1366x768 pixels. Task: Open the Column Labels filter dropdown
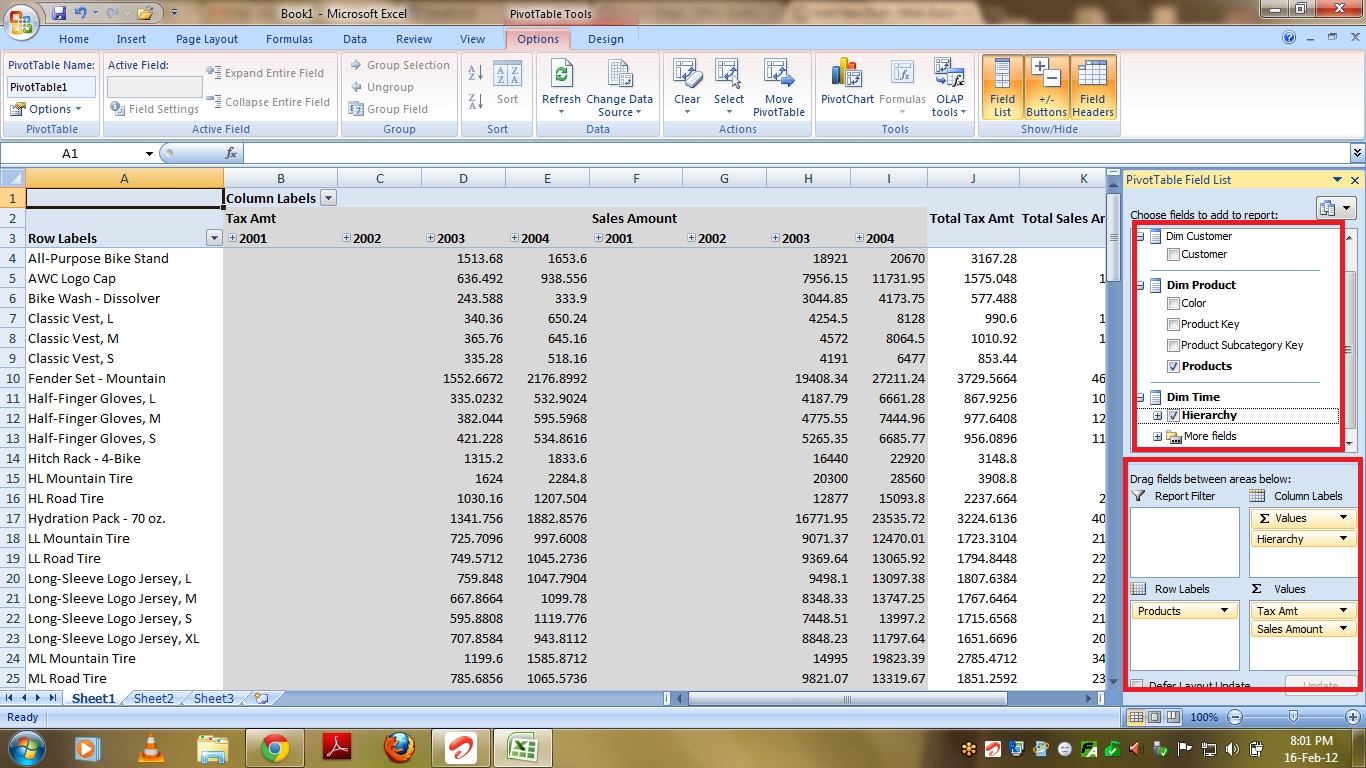click(328, 198)
